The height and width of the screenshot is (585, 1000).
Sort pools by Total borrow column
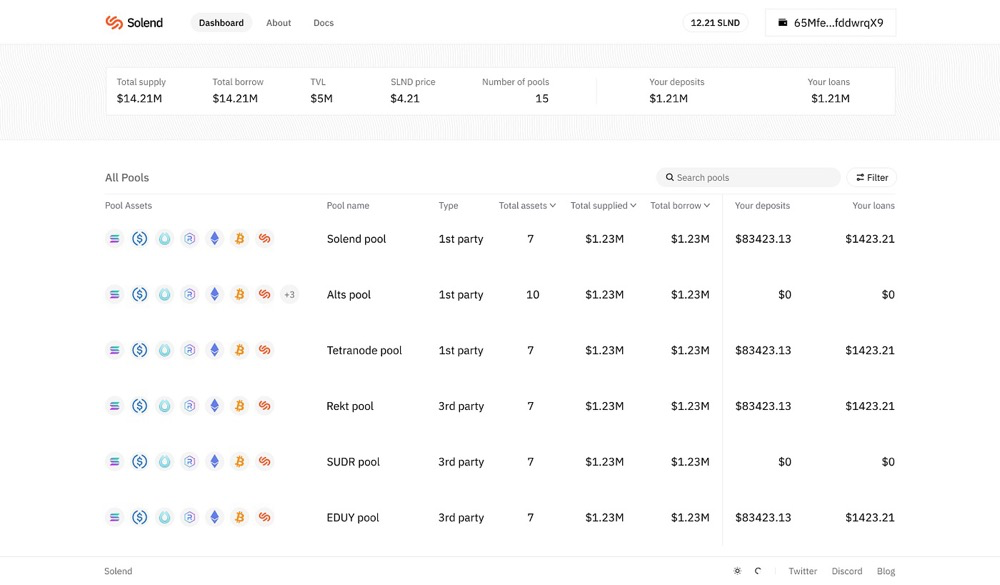click(x=680, y=205)
